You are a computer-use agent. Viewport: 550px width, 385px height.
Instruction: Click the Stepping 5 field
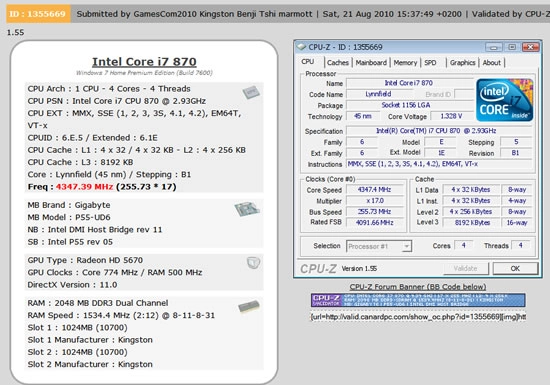coord(516,142)
